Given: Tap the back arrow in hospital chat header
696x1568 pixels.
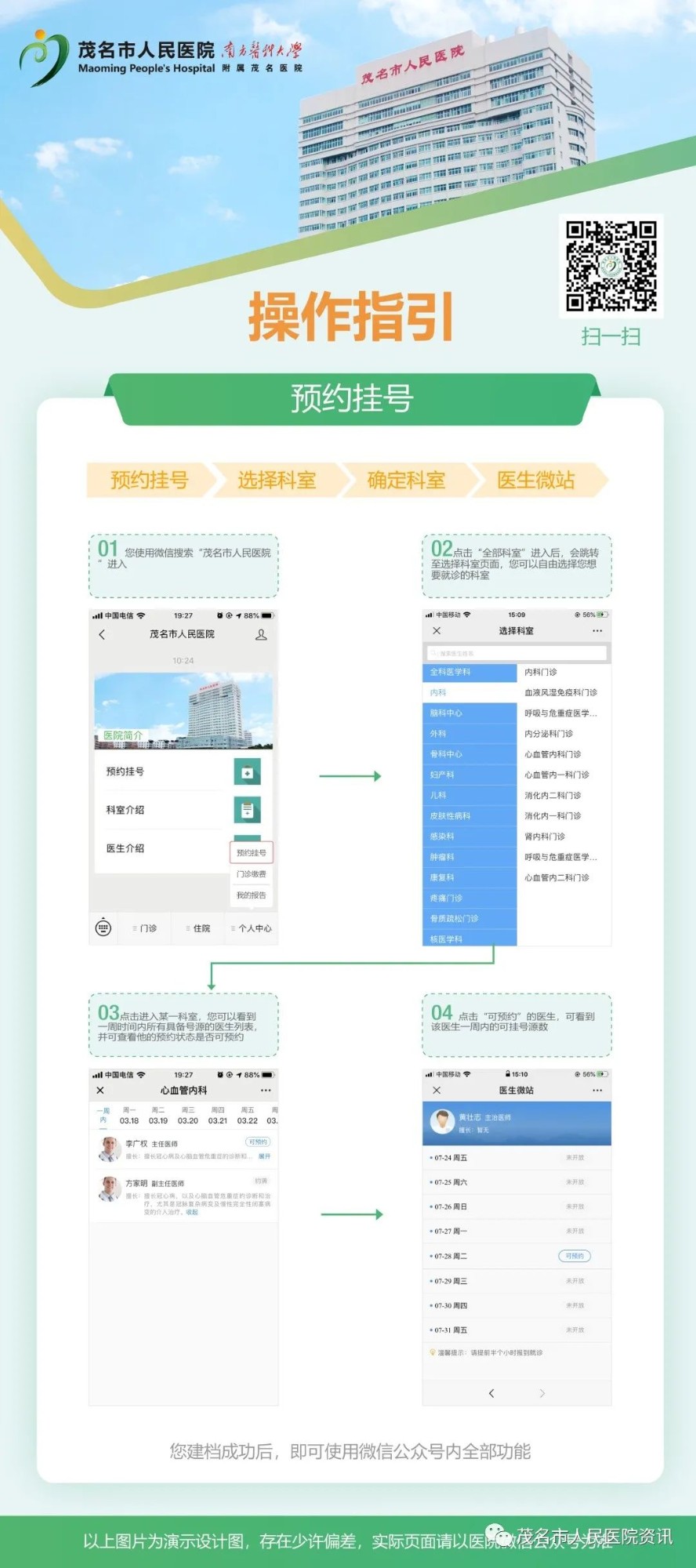Looking at the screenshot, I should tap(102, 634).
